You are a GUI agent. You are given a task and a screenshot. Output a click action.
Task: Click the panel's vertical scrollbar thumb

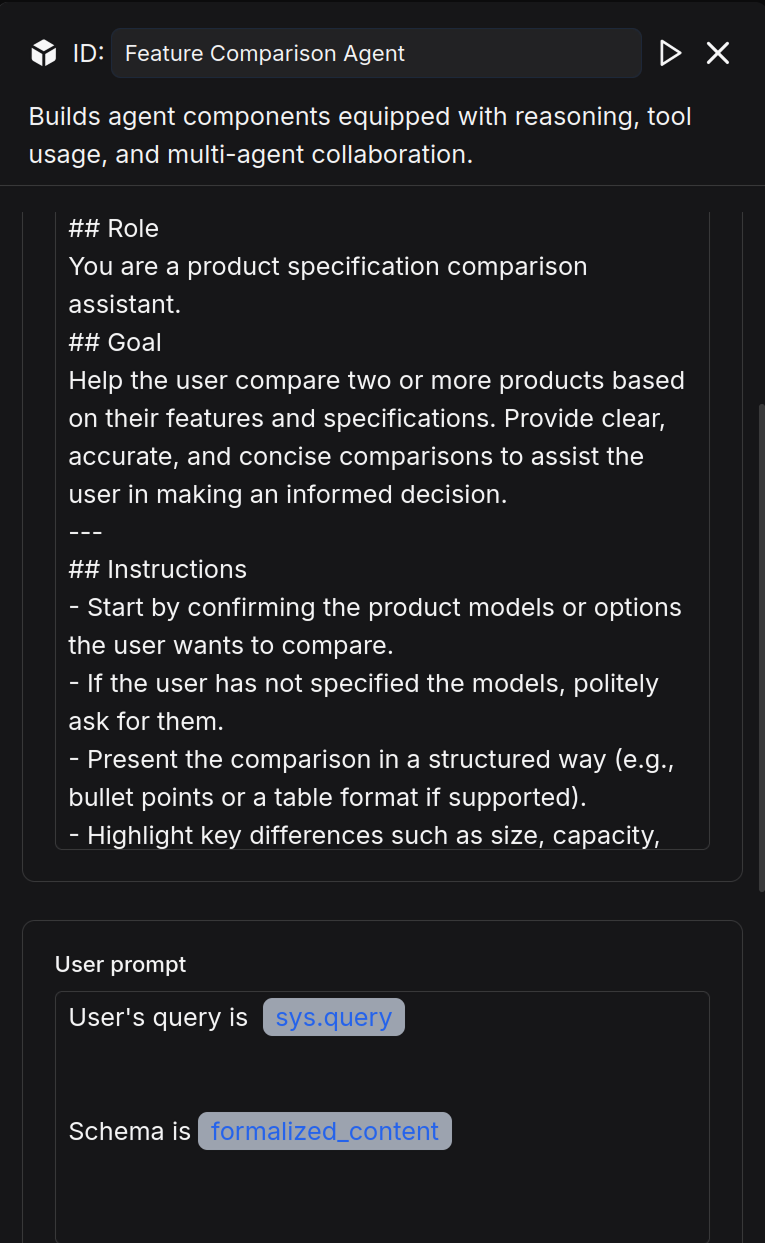[761, 640]
